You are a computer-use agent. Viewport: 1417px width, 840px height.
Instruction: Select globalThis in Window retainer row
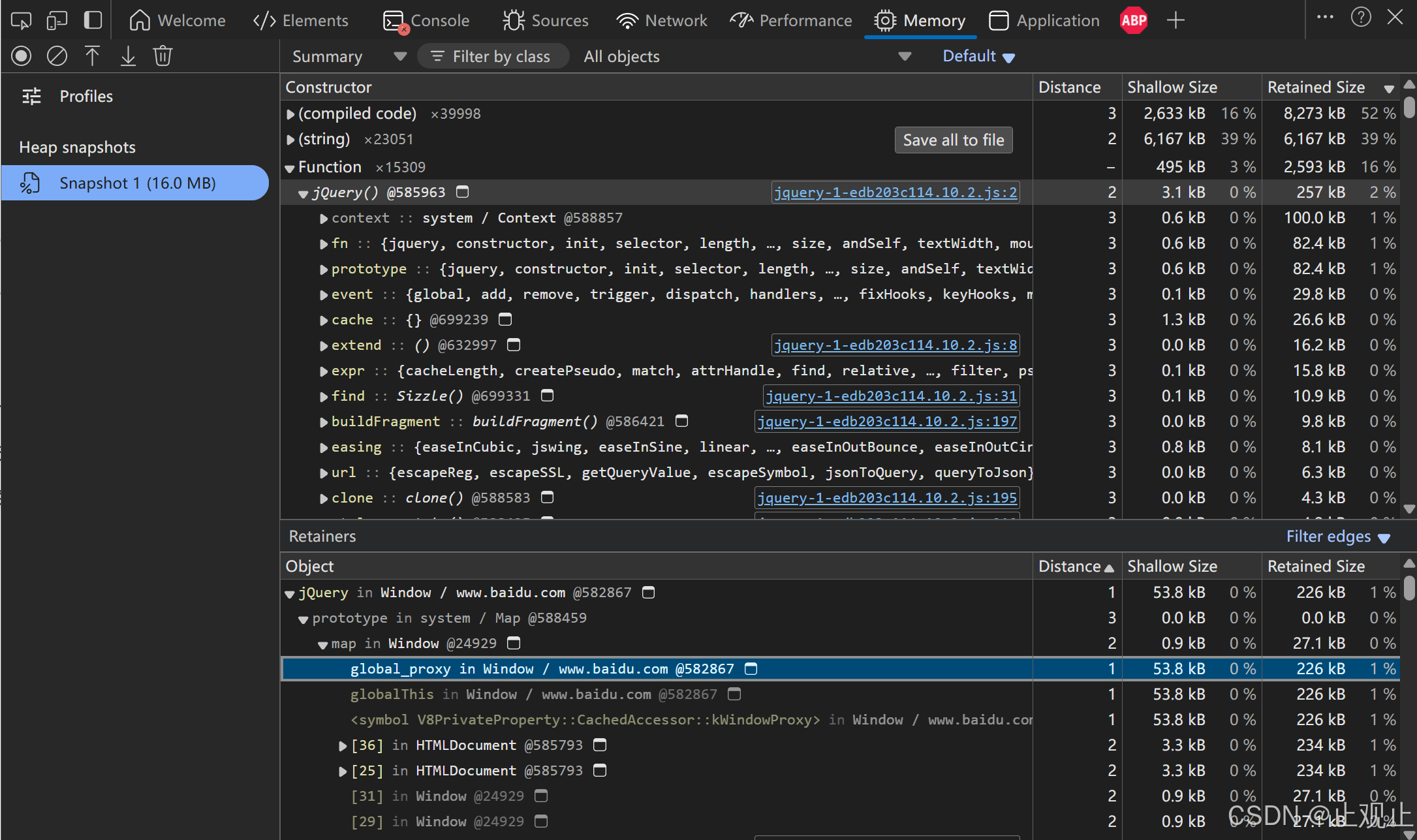(839, 694)
